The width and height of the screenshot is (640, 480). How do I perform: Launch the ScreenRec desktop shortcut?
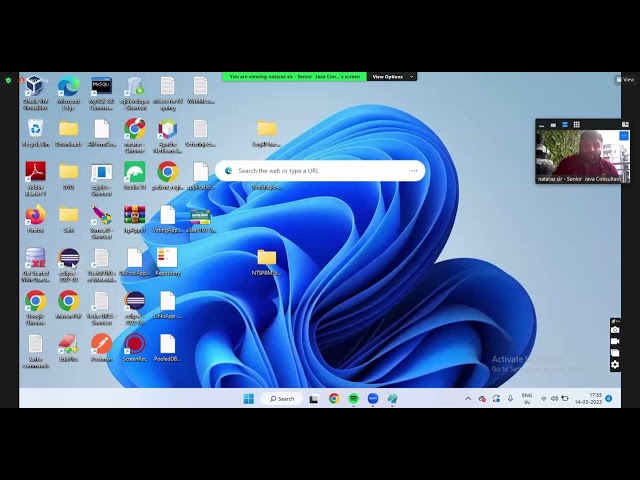click(x=134, y=343)
